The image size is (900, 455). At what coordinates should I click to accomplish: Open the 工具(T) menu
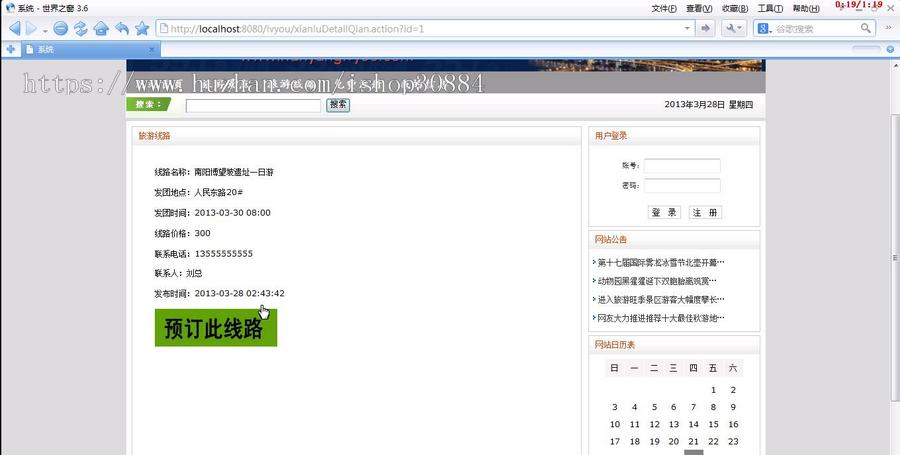pos(770,9)
